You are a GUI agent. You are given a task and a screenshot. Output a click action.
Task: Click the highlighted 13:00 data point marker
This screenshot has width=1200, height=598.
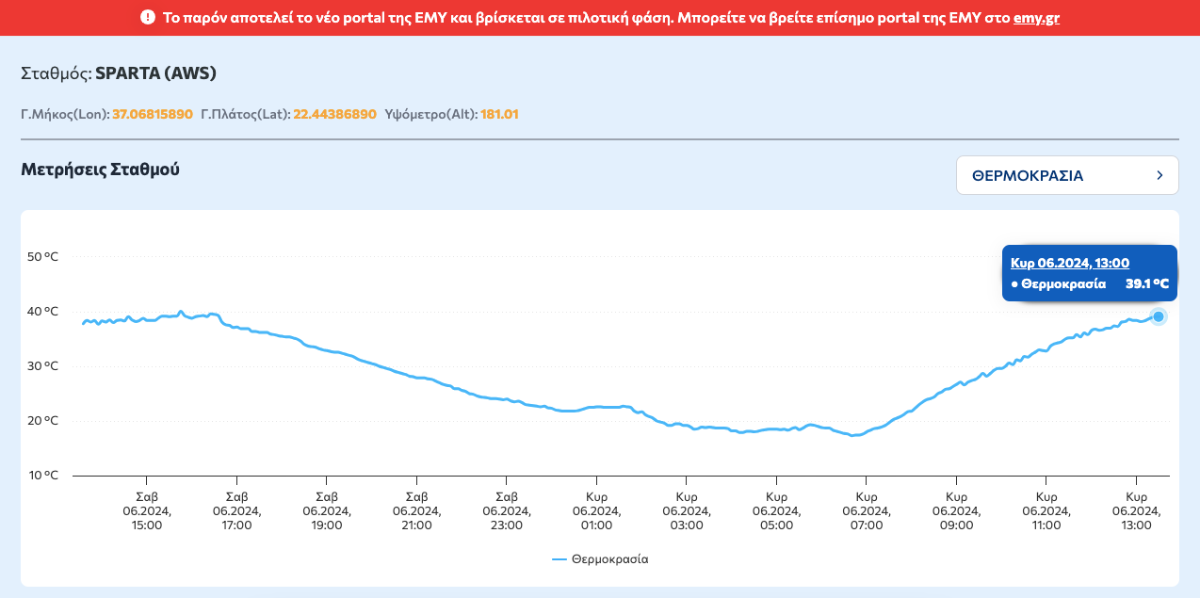(x=1158, y=316)
